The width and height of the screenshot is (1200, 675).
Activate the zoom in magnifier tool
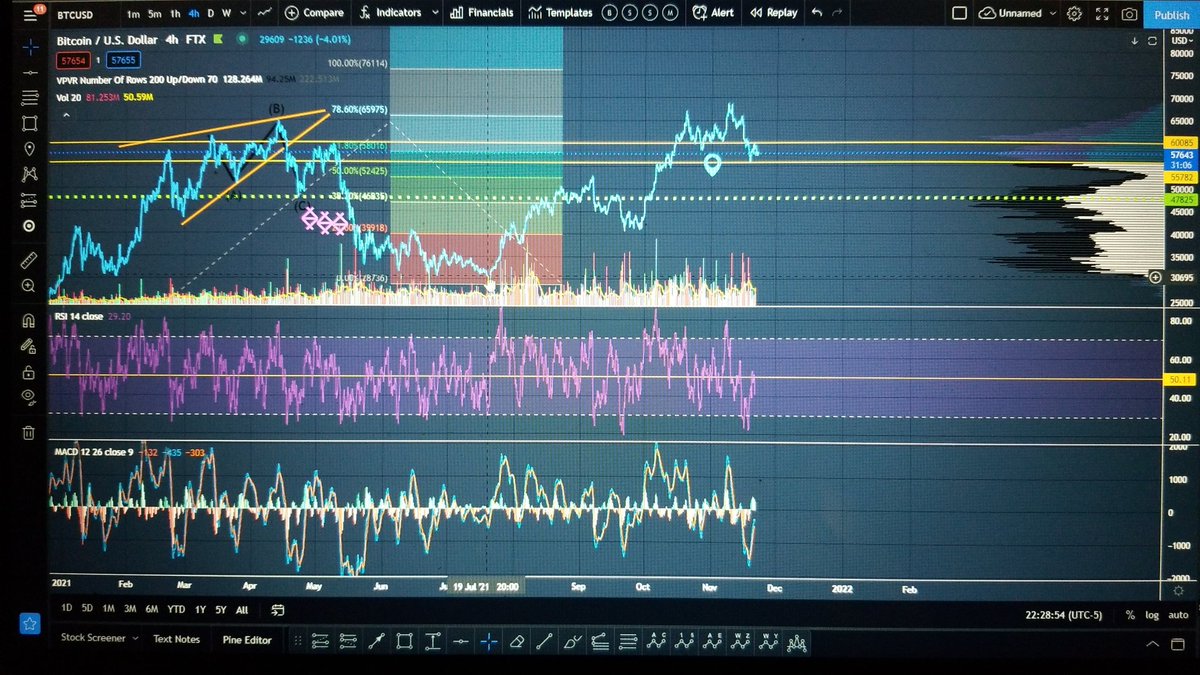29,286
